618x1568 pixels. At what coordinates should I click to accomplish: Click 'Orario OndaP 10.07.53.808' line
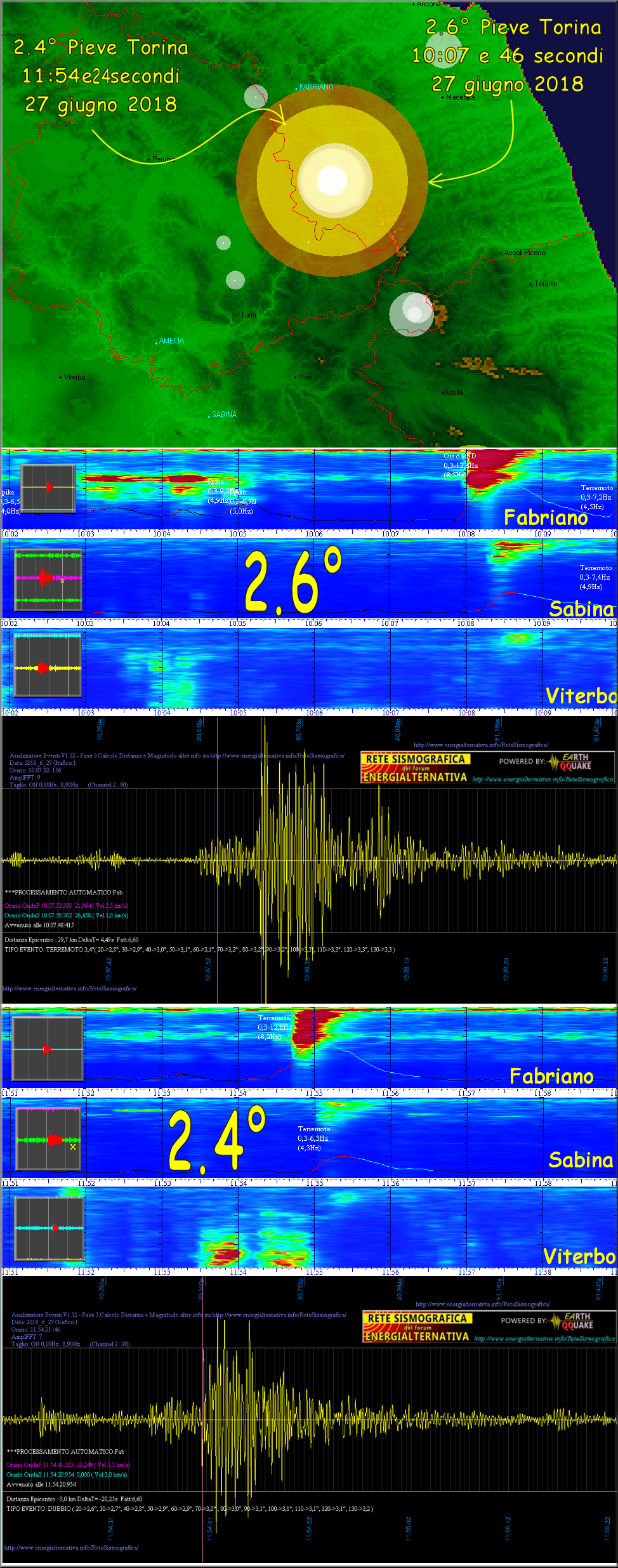click(67, 906)
